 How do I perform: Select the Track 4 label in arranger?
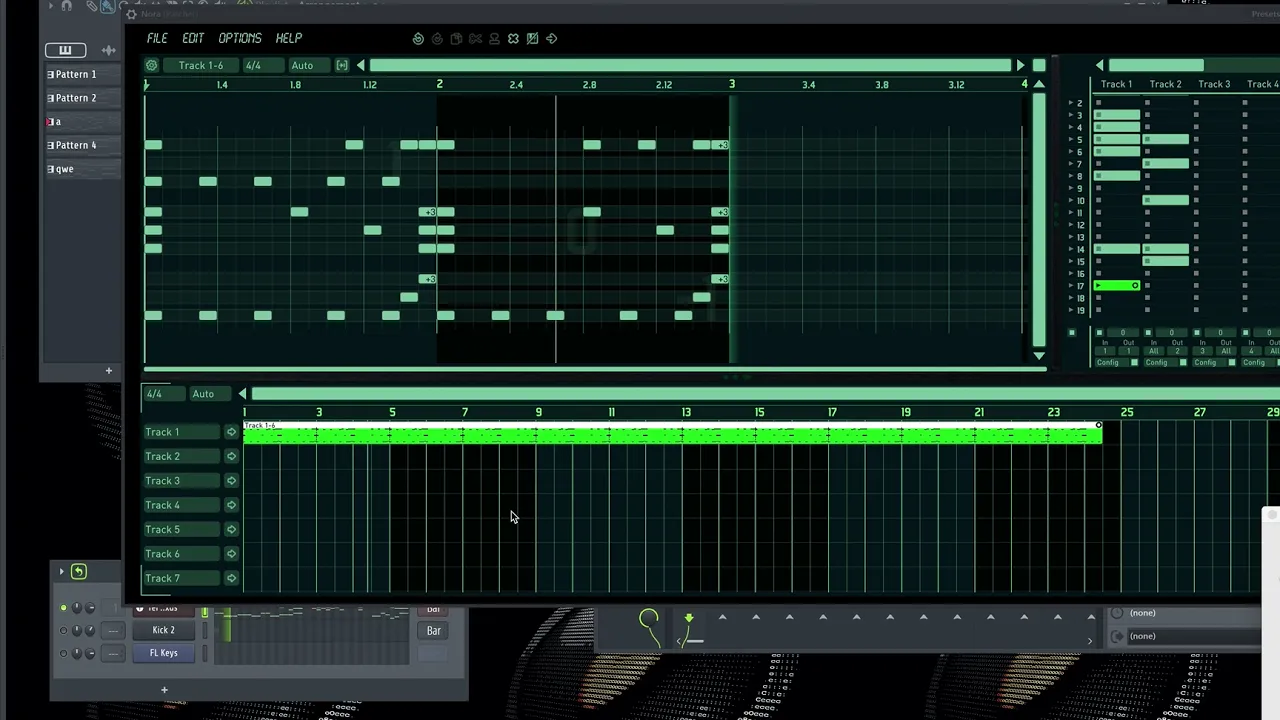(x=181, y=505)
